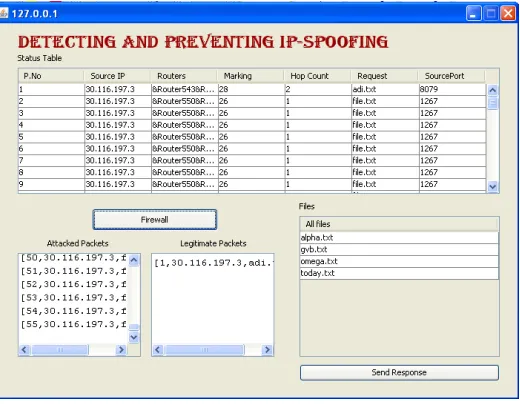The image size is (520, 404).
Task: Click the Send Response button
Action: tap(399, 372)
